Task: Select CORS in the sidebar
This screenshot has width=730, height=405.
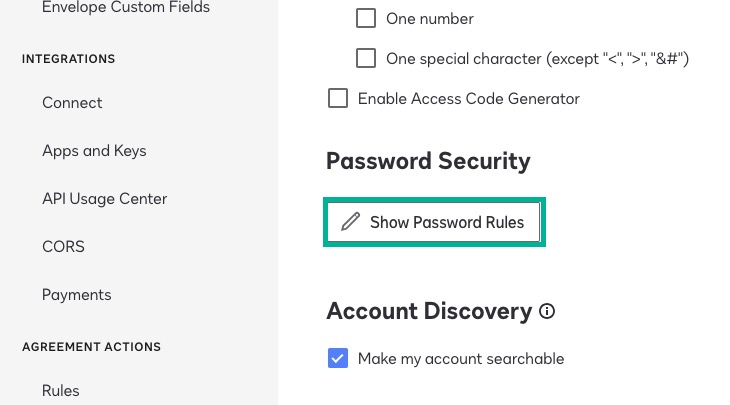Action: point(63,247)
